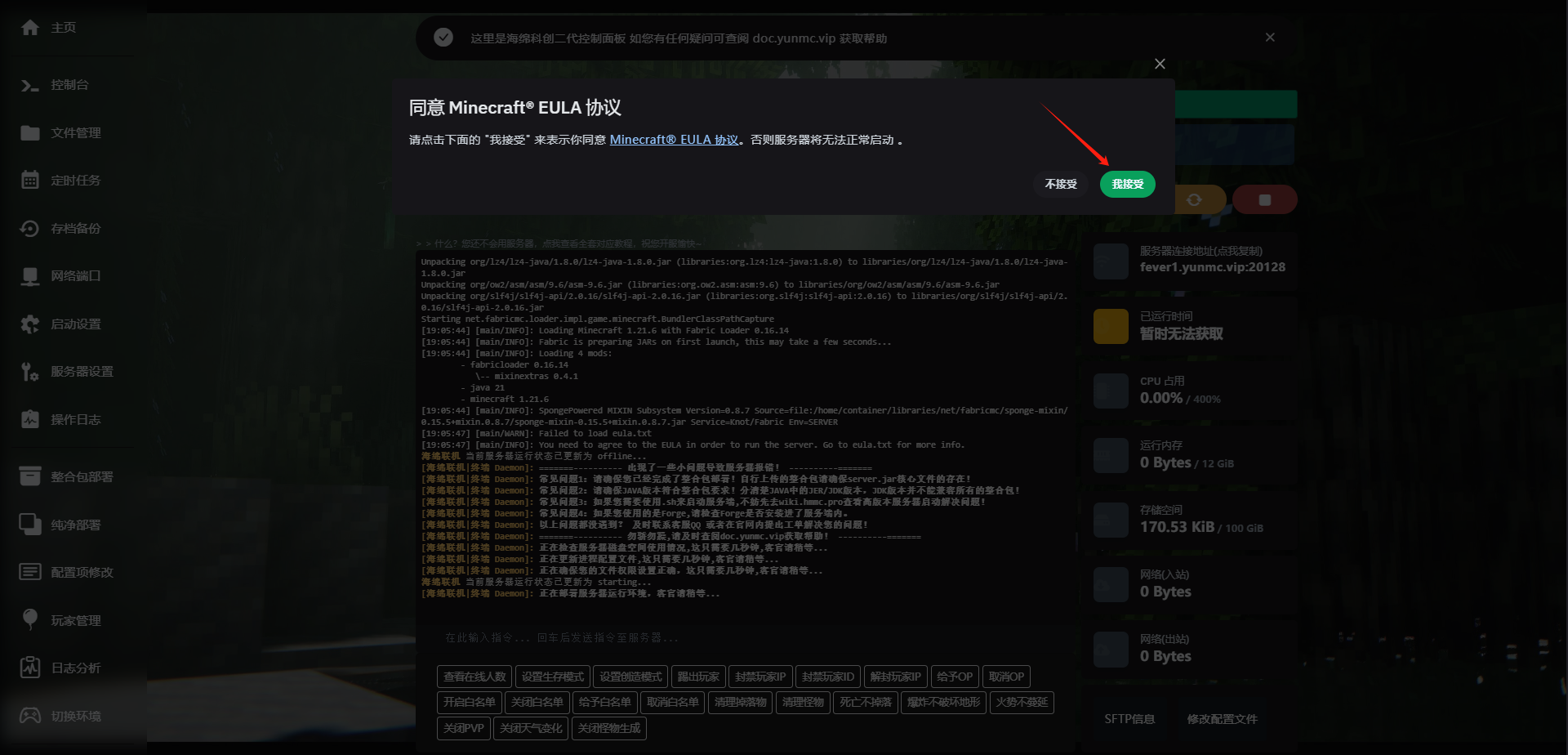The width and height of the screenshot is (1568, 755).
Task: Select 定时任务 menu label
Action: click(x=76, y=180)
